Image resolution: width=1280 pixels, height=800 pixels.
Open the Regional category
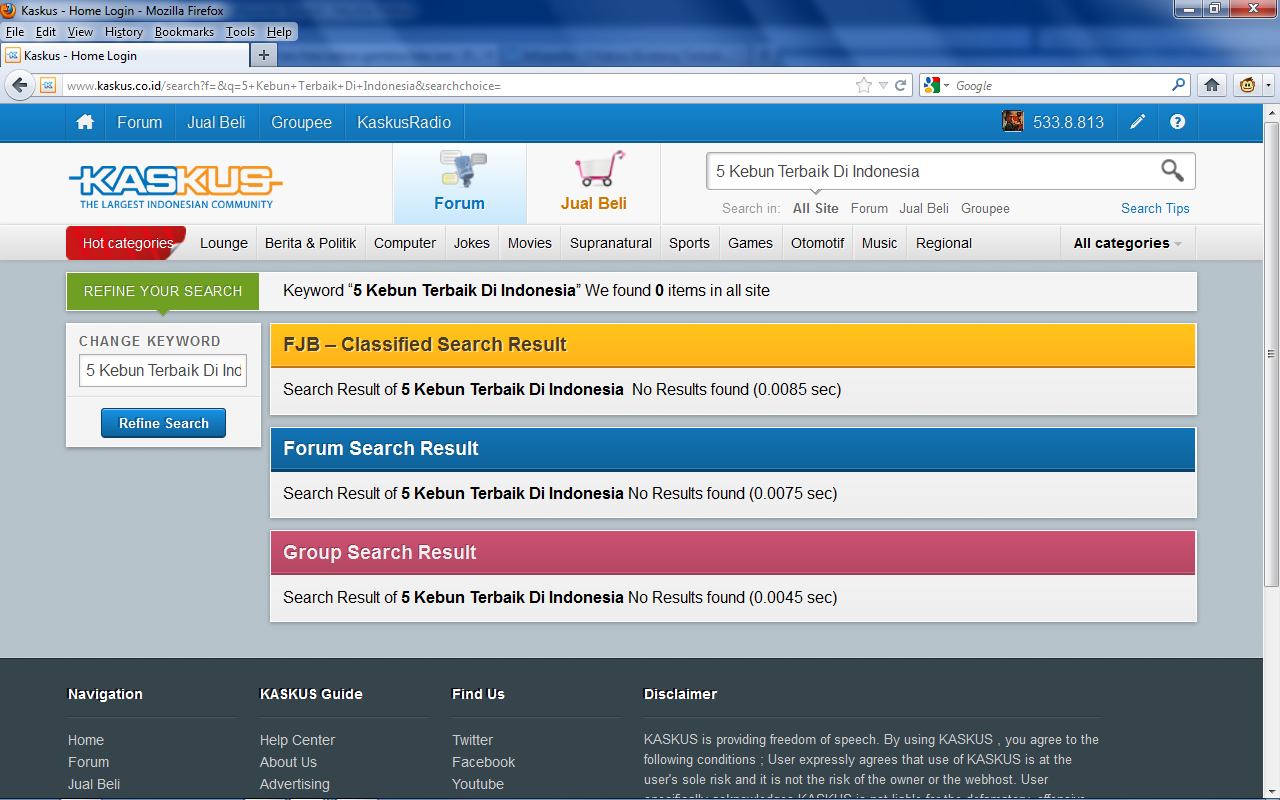944,243
